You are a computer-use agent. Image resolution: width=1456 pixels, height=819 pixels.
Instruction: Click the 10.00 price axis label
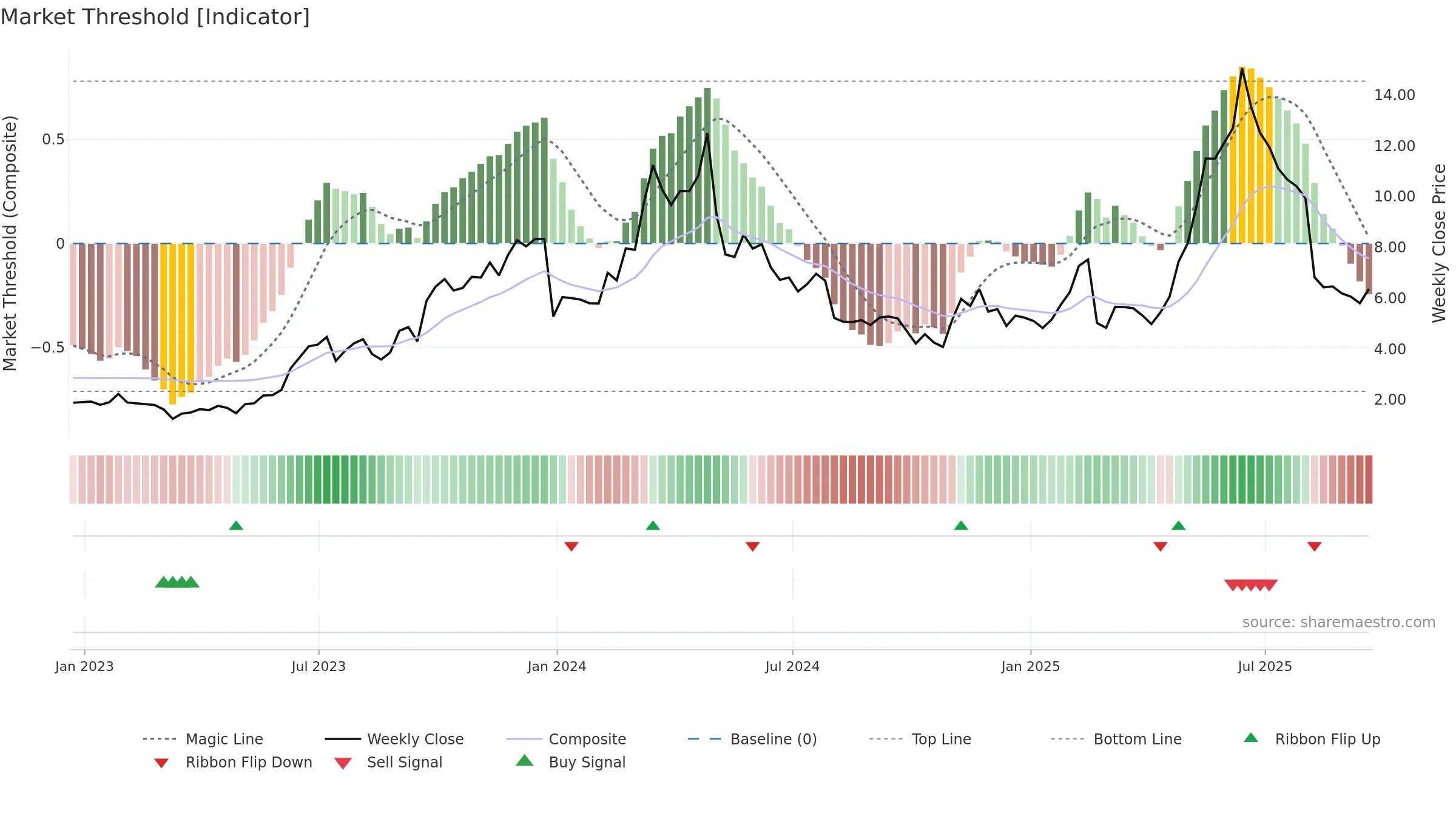click(x=1395, y=196)
